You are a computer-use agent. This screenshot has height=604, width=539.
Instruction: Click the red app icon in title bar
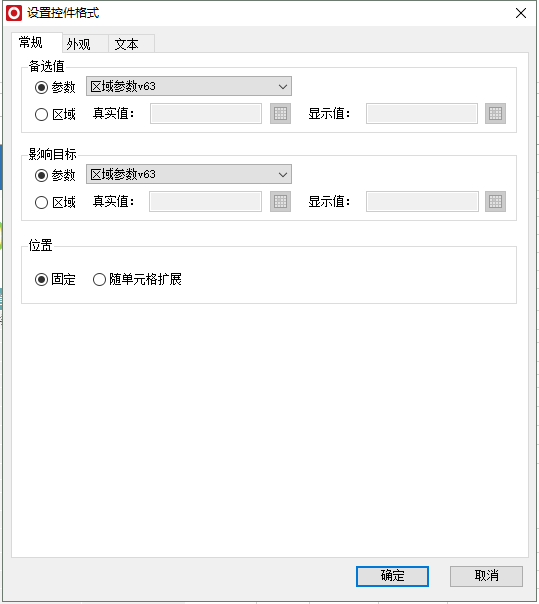point(14,13)
